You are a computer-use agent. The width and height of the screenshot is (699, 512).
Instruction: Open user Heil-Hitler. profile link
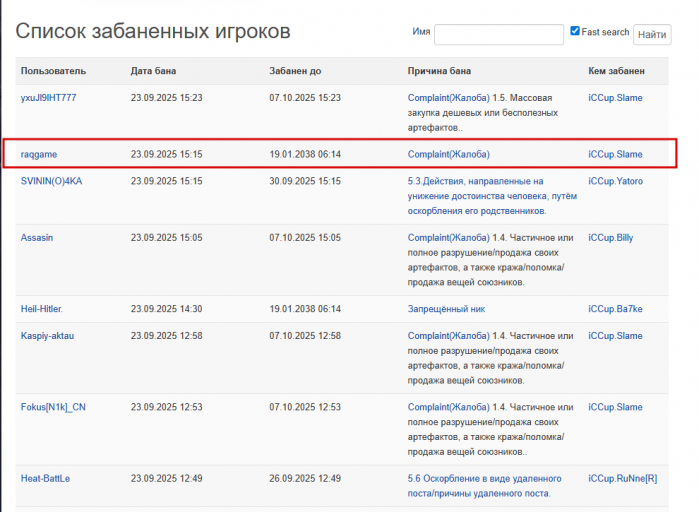[41, 309]
